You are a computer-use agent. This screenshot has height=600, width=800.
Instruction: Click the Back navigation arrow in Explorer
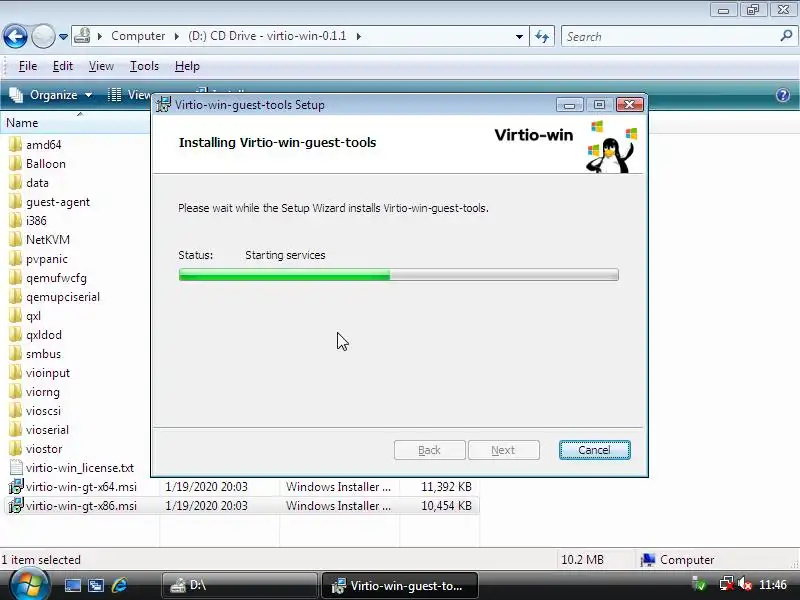point(15,36)
